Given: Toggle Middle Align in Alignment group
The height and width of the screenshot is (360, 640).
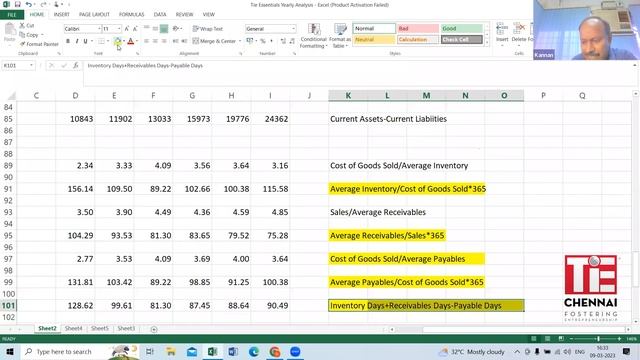Looking at the screenshot, I should (x=155, y=29).
